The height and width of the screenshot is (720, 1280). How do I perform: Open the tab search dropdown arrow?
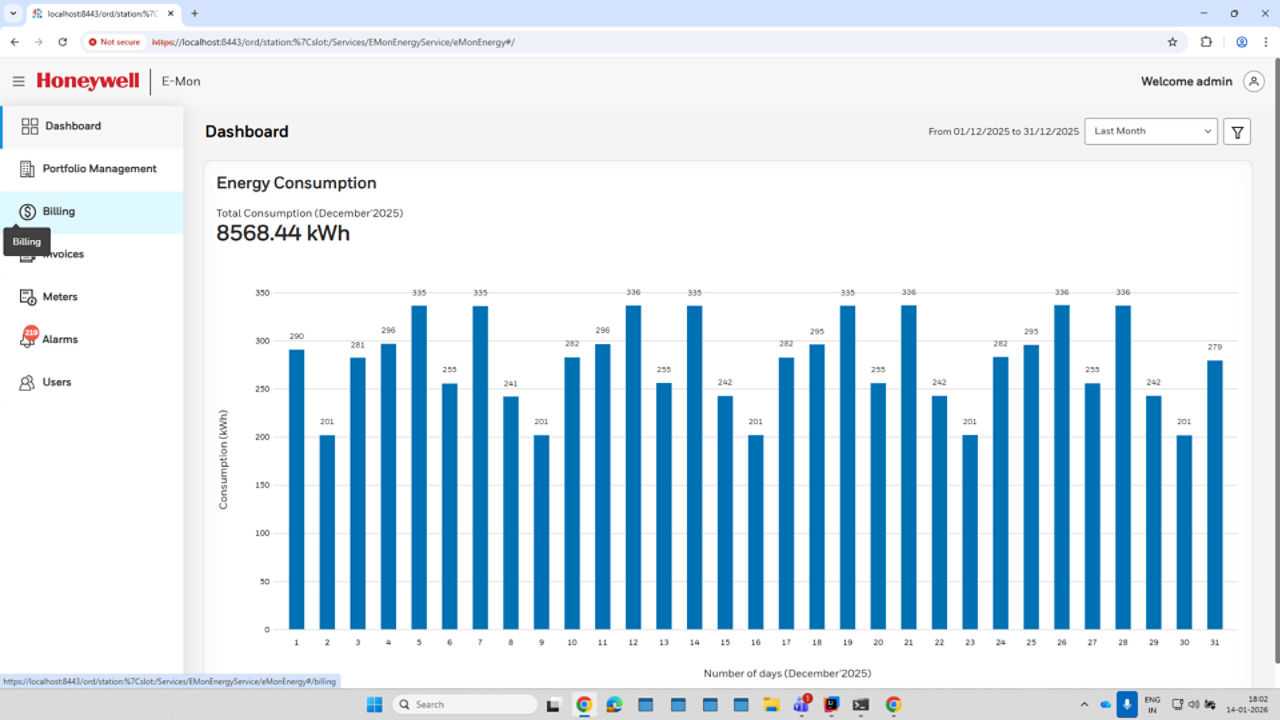pyautogui.click(x=13, y=13)
